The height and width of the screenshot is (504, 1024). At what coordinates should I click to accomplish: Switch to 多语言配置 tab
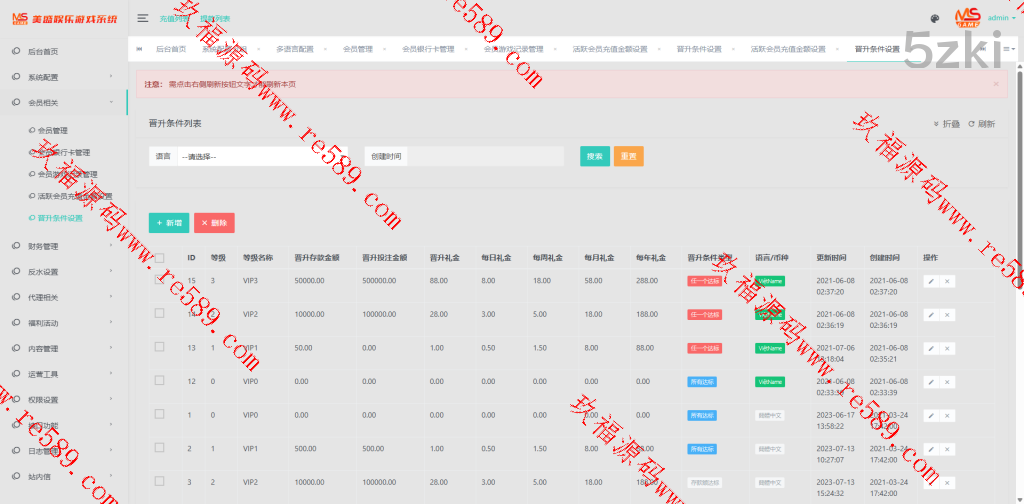click(x=294, y=49)
